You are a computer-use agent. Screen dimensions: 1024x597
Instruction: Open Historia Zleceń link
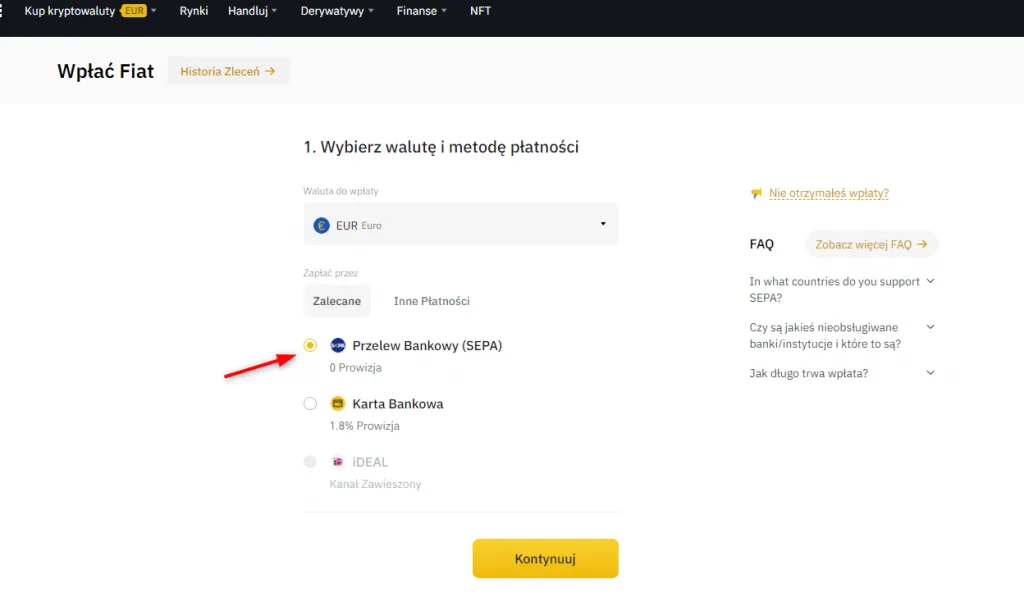tap(228, 71)
